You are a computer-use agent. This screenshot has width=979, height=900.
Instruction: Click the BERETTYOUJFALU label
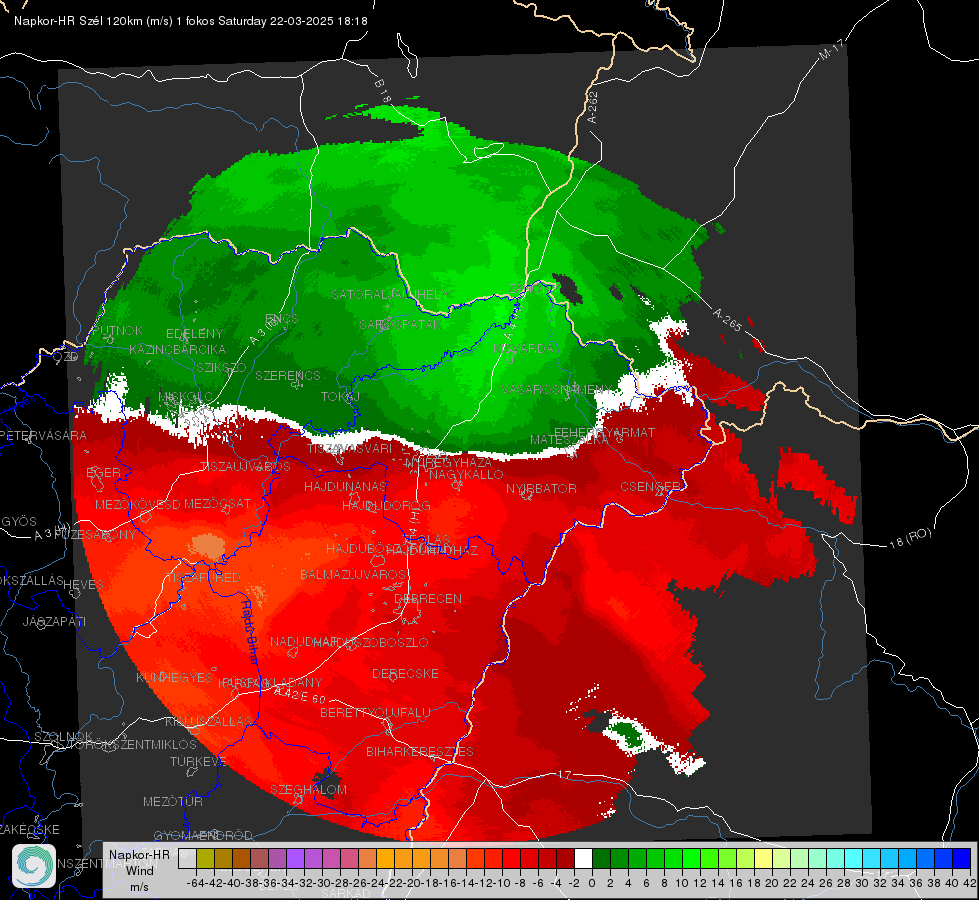(x=375, y=713)
